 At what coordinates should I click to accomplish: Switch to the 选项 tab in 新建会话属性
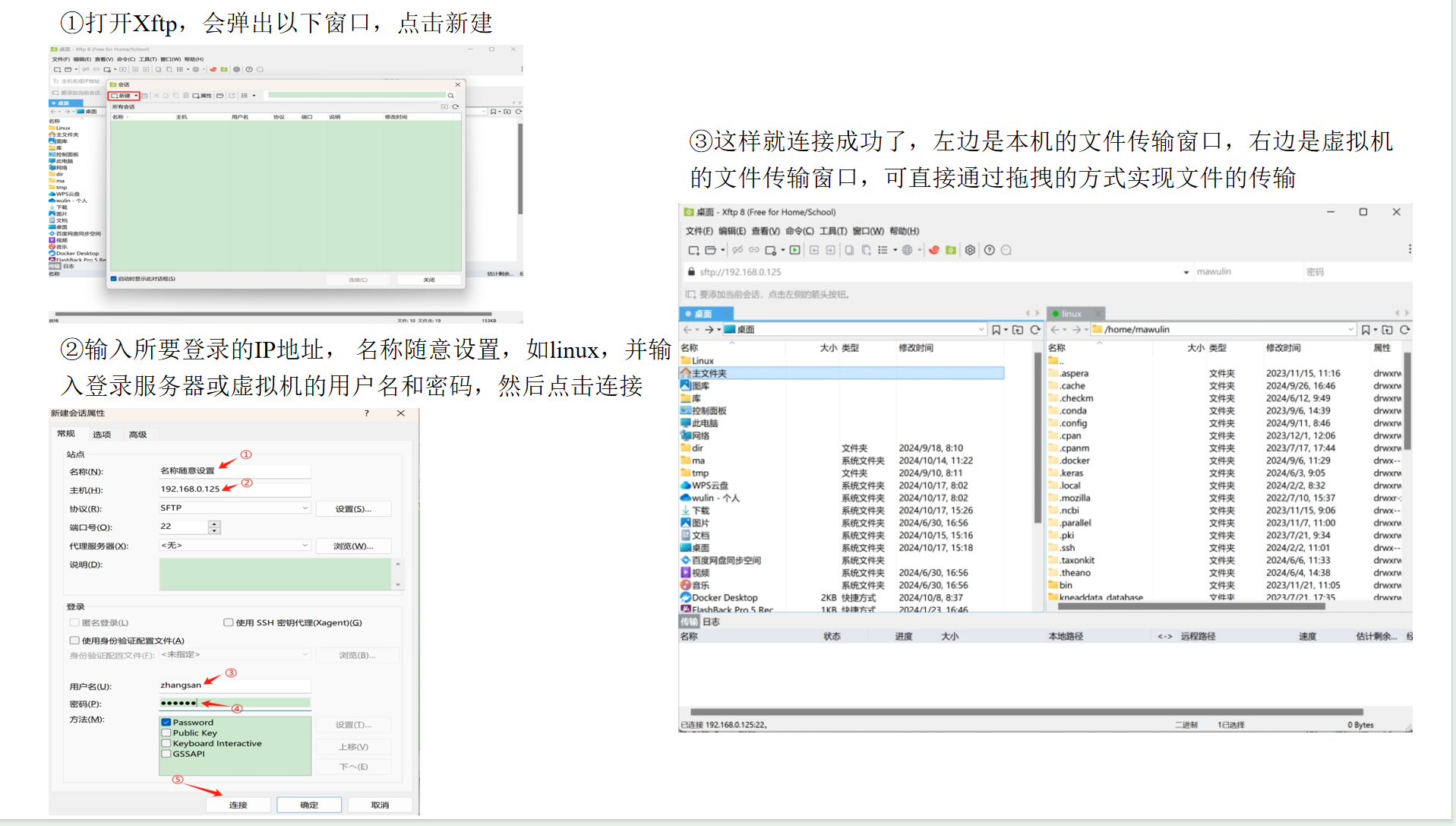coord(102,435)
